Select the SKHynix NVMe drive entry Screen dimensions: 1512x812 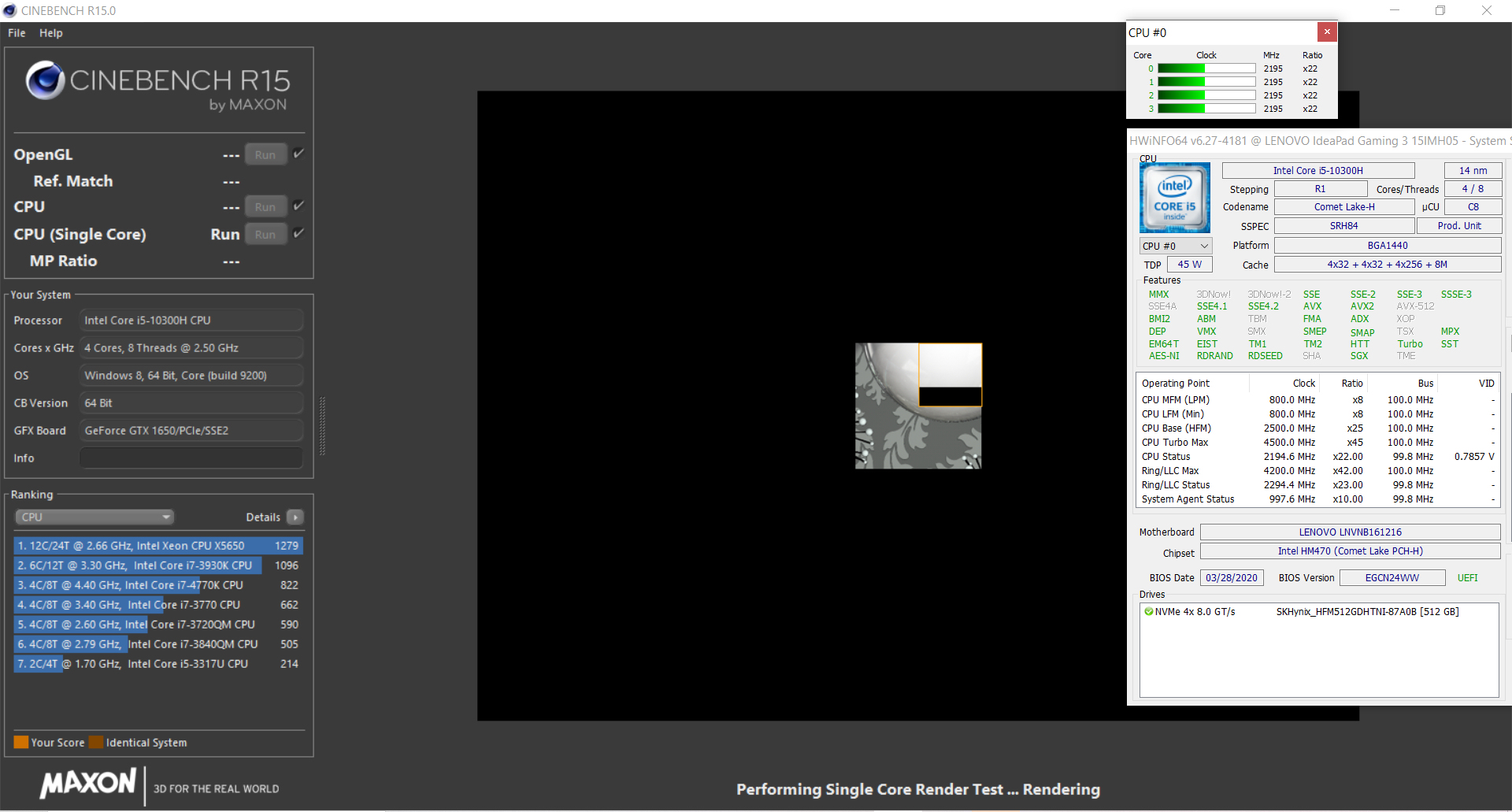point(1319,612)
